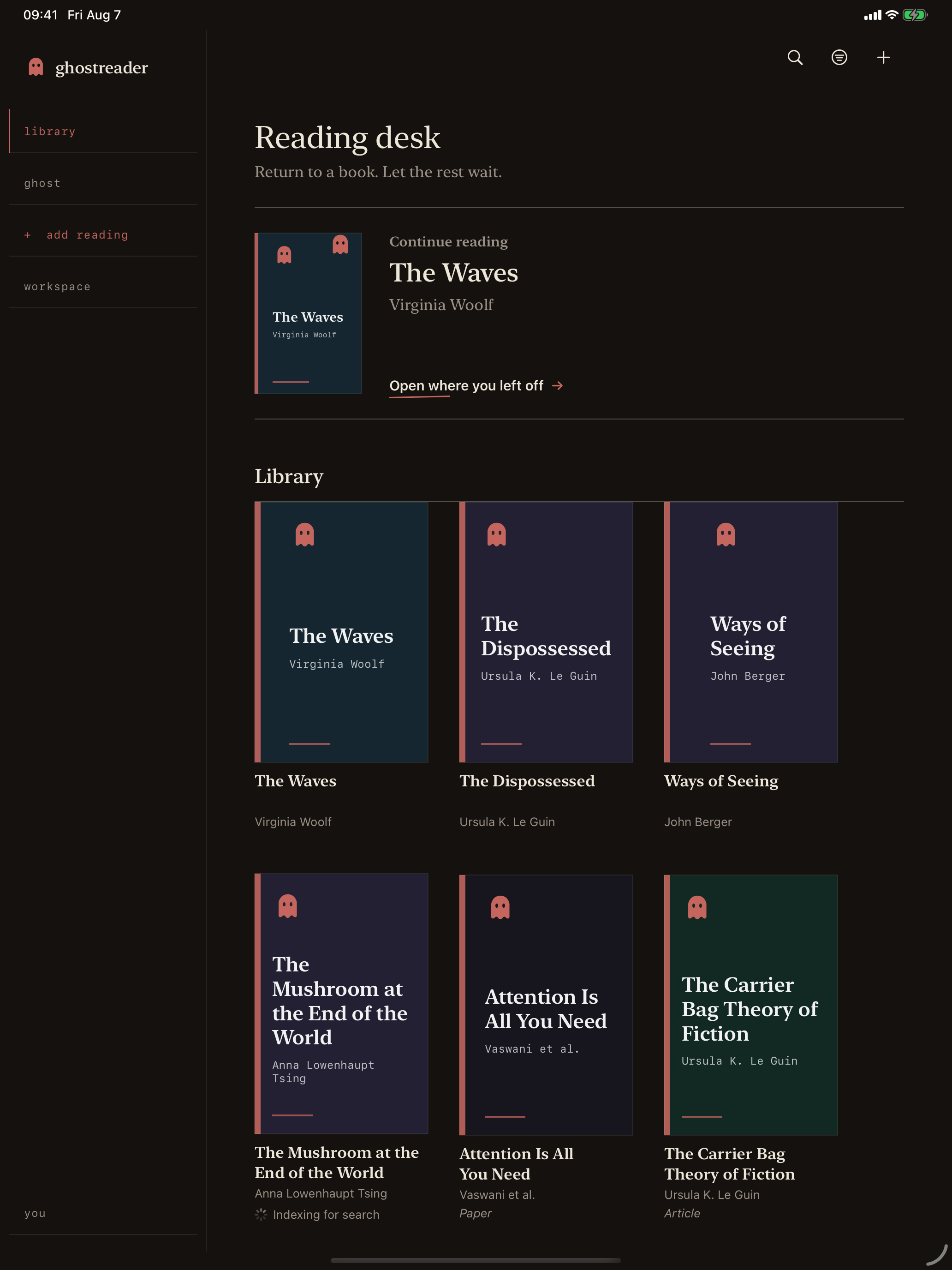Viewport: 952px width, 1270px height.
Task: Click the ghost icon on The Dispossessed cover
Action: 496,534
